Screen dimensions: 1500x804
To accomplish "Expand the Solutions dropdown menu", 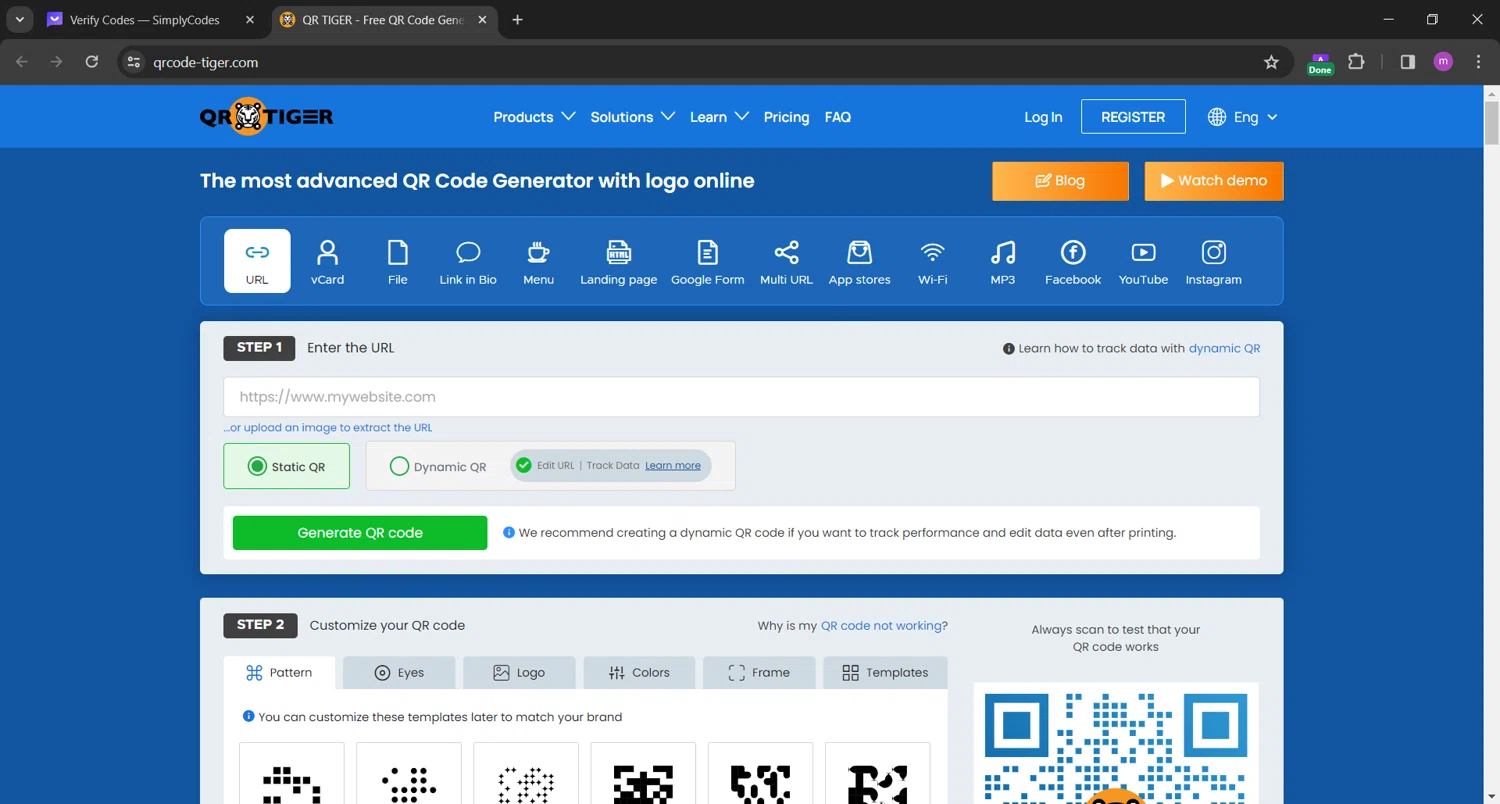I will click(633, 117).
